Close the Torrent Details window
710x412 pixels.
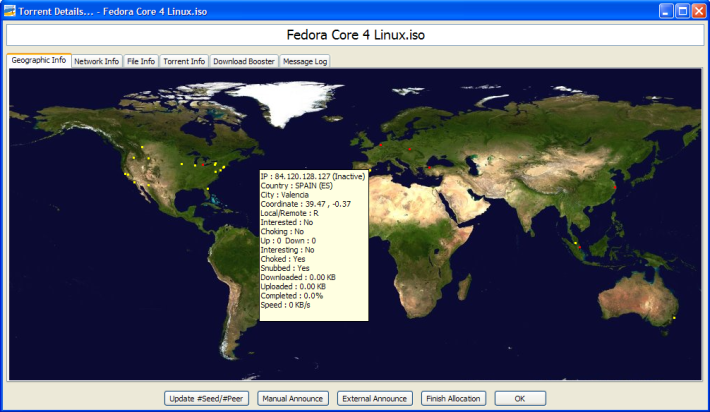699,11
